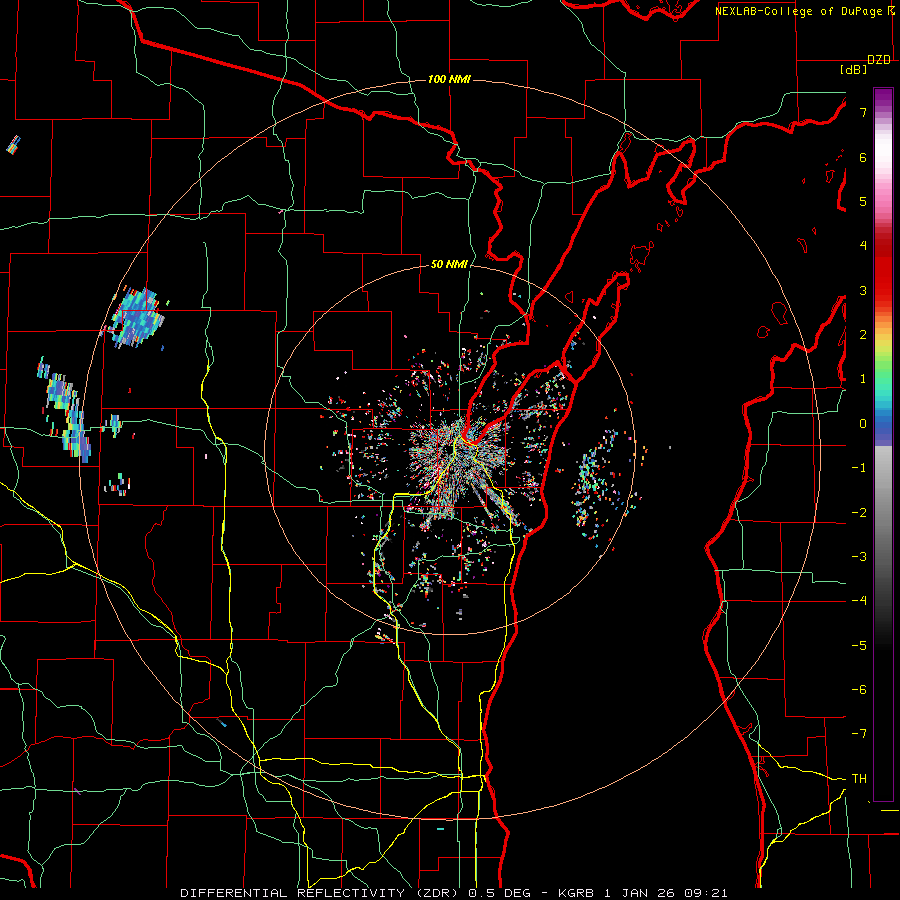Select the -7 tick on dB scale
Screen dimensions: 900x900
(x=859, y=734)
